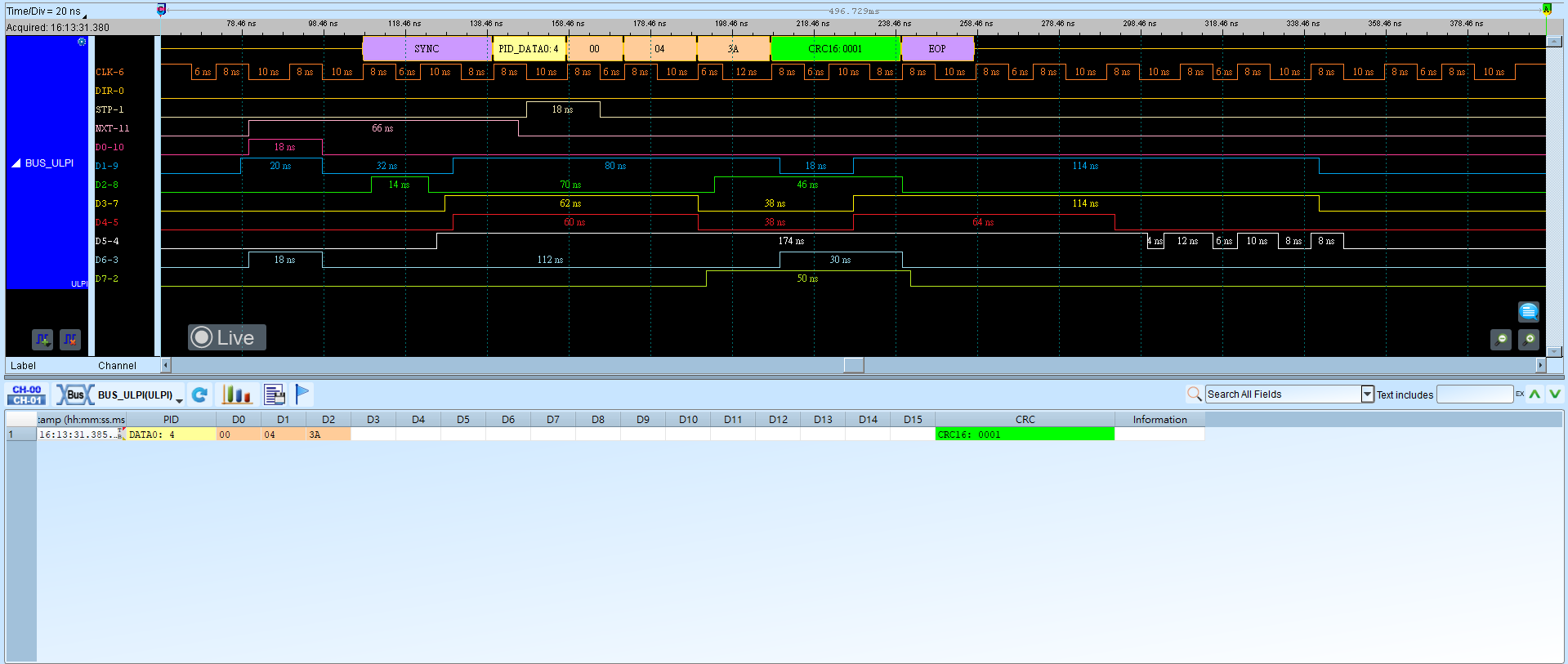The height and width of the screenshot is (664, 1568).
Task: Select the C cursor marker on timeline
Action: tap(161, 10)
